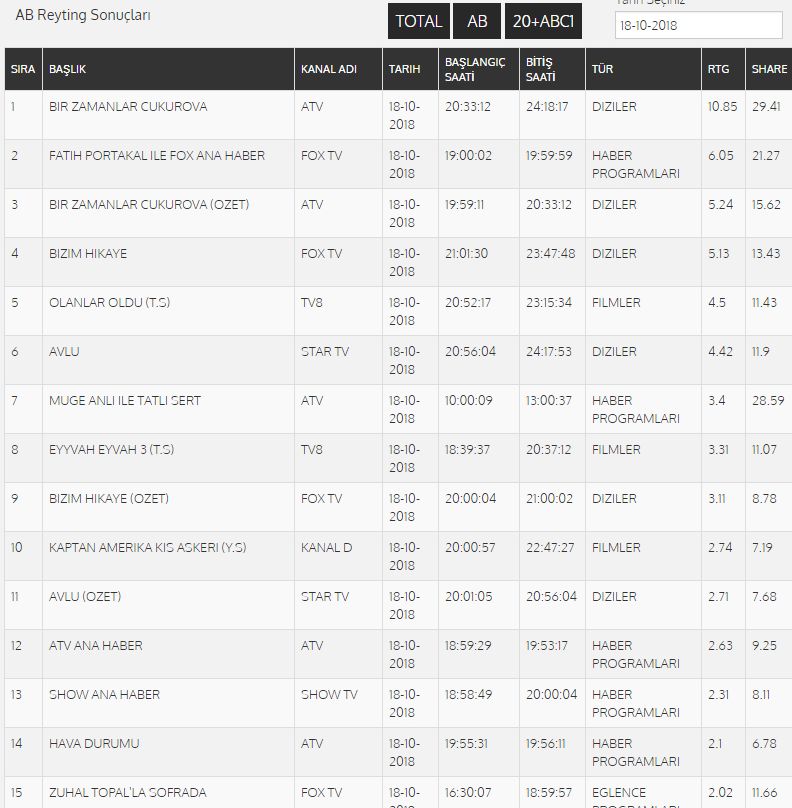
Task: Click RTG value 6.05
Action: tap(720, 156)
